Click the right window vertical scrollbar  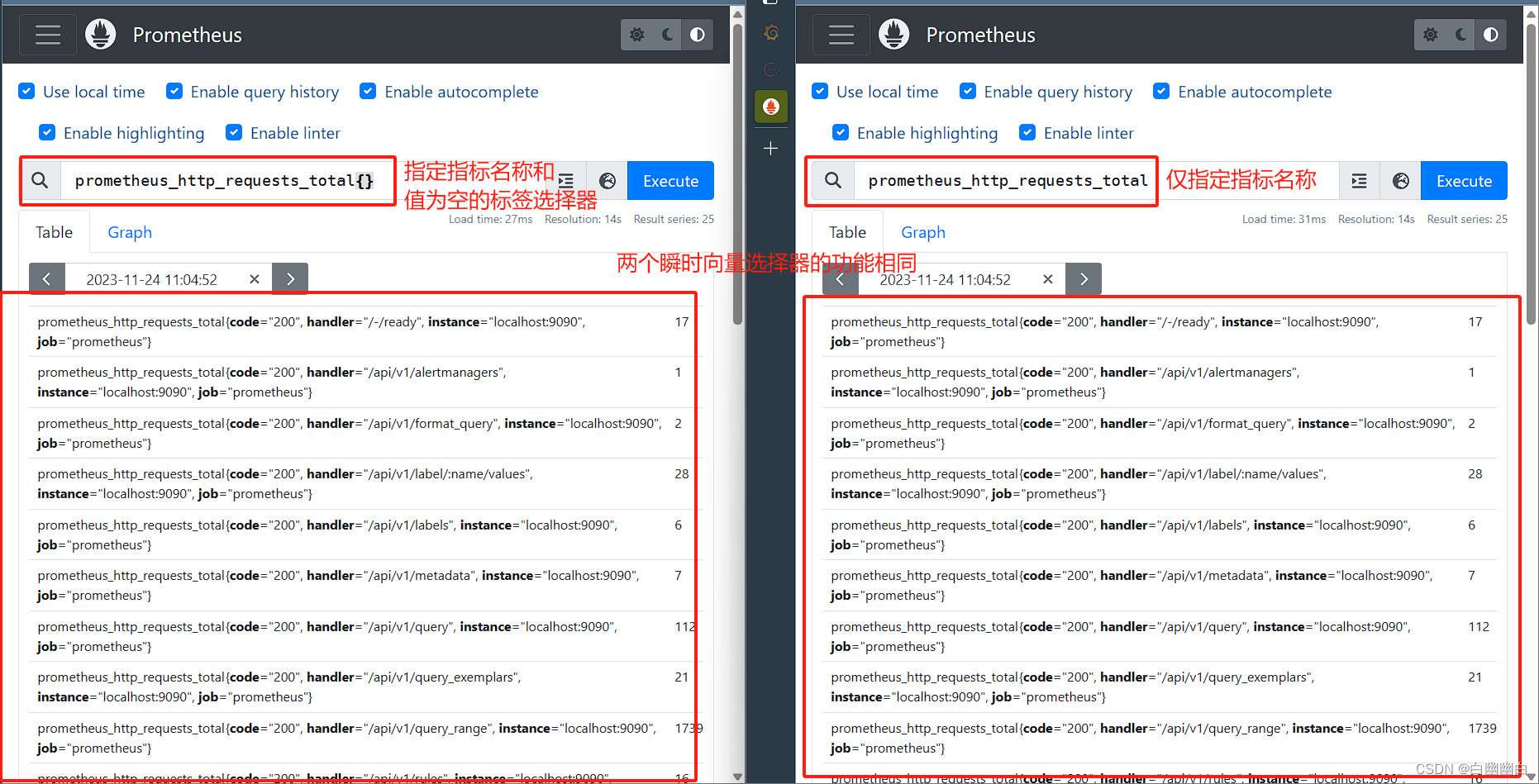[x=1532, y=173]
